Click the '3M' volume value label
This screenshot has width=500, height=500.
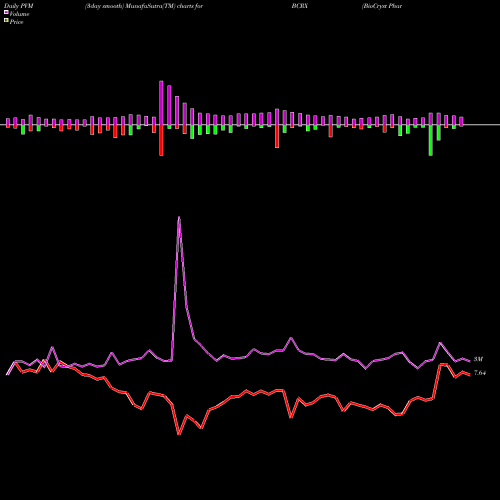[x=478, y=359]
